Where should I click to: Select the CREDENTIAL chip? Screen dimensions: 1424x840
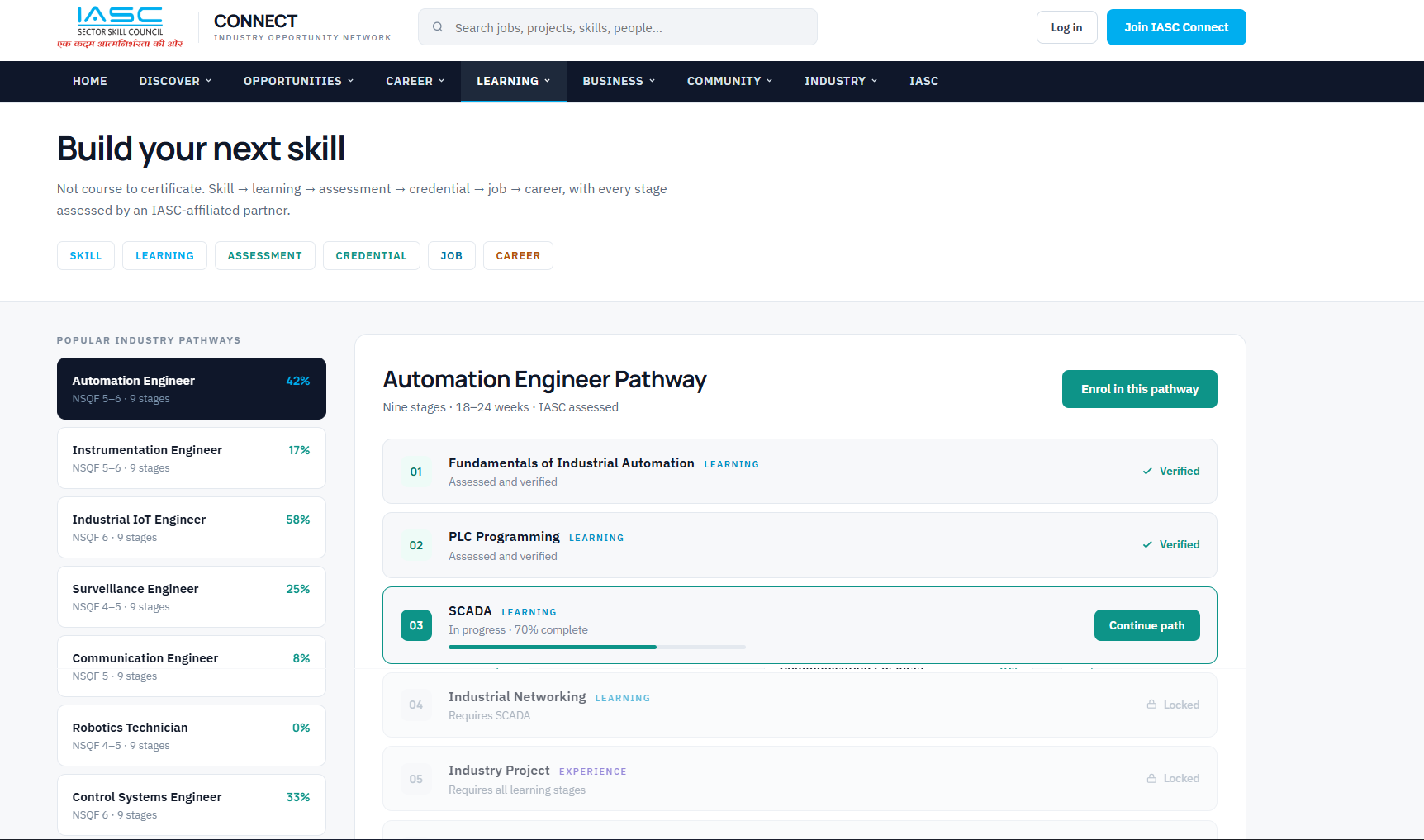[371, 256]
